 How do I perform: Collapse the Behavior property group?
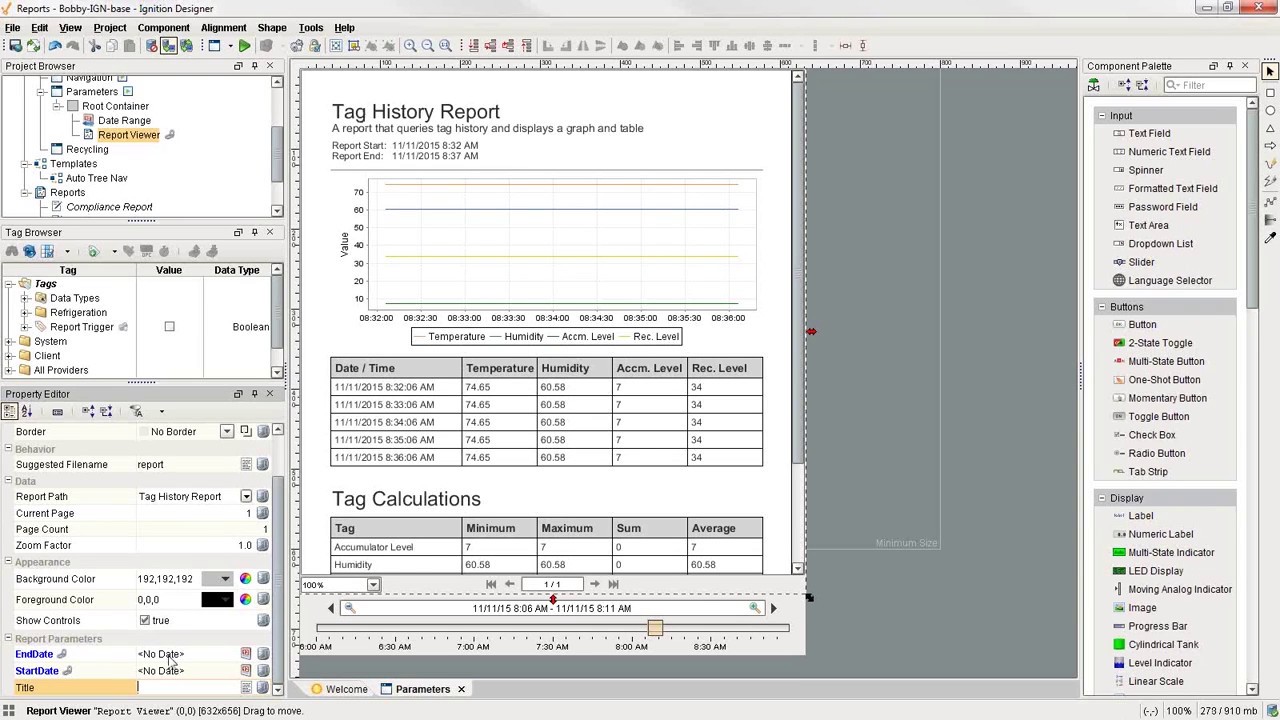8,450
